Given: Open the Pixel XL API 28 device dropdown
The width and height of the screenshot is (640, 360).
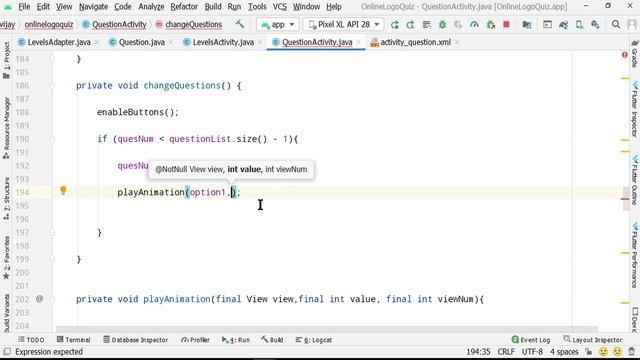Looking at the screenshot, I should point(344,24).
